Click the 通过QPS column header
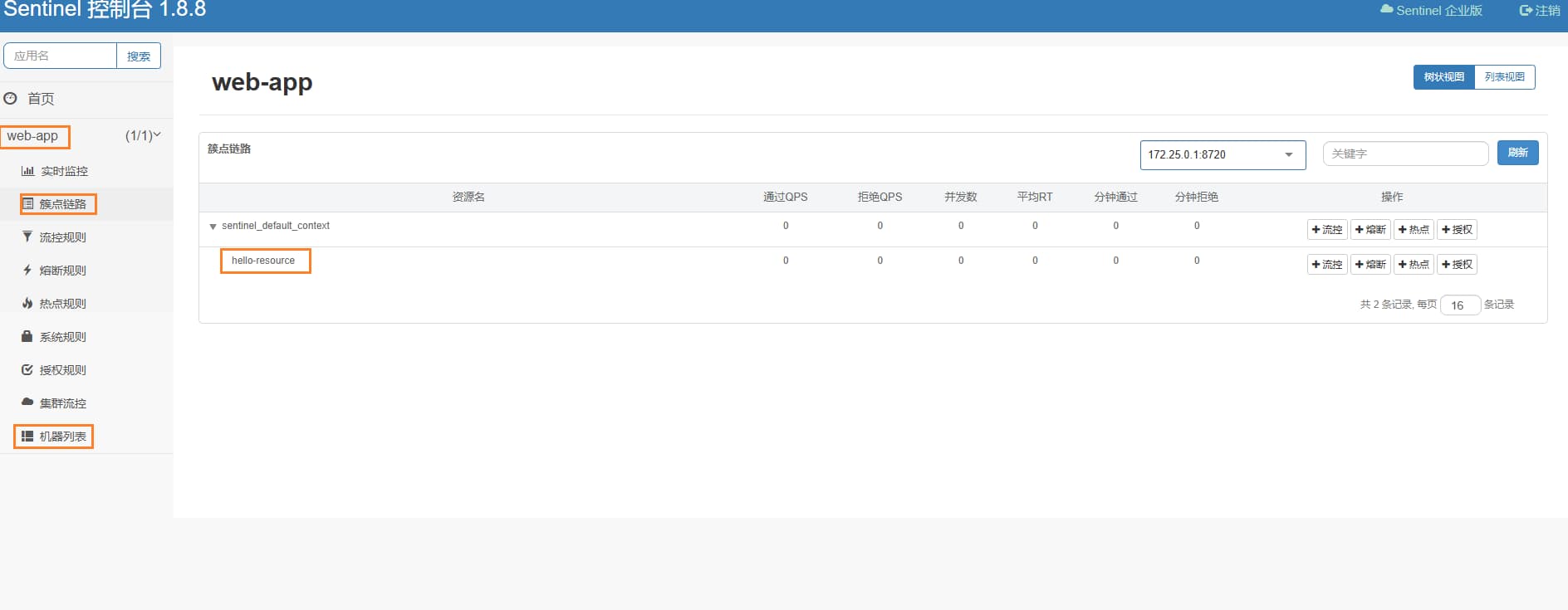Image resolution: width=1568 pixels, height=610 pixels. (785, 197)
